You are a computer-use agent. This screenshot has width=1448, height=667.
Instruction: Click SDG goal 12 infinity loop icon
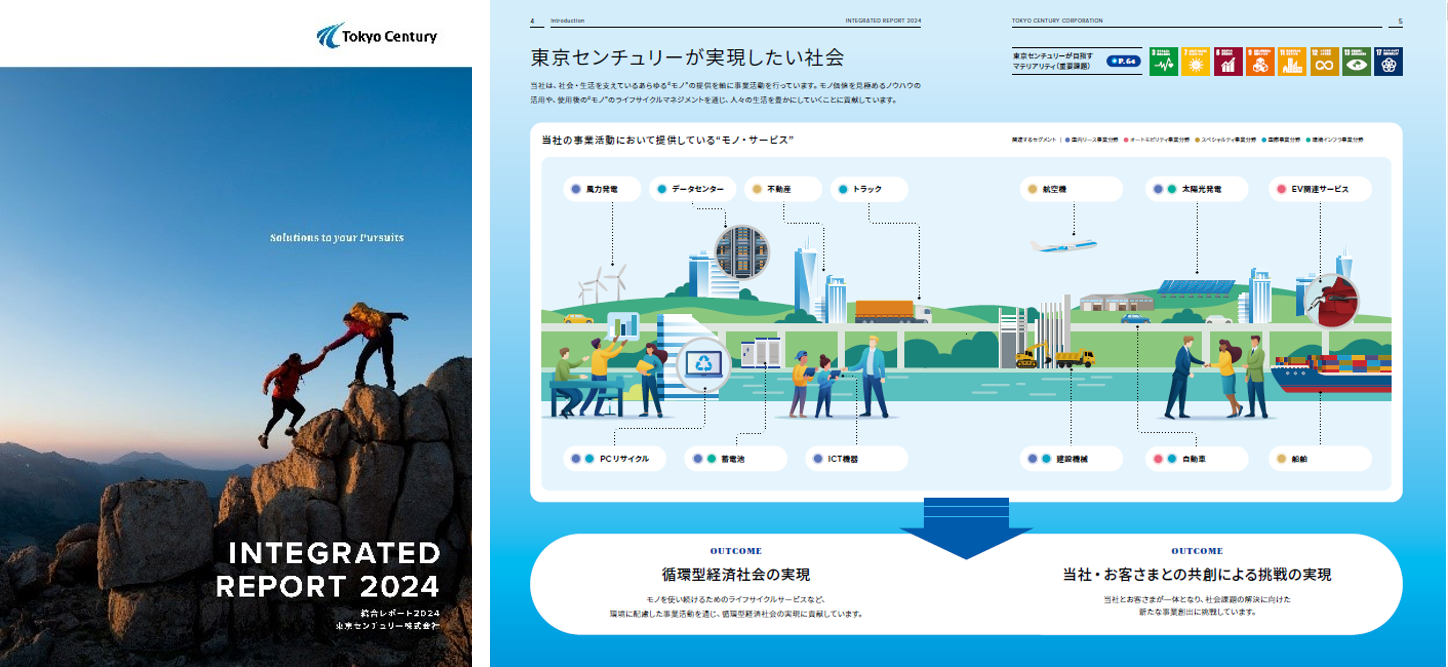1324,61
